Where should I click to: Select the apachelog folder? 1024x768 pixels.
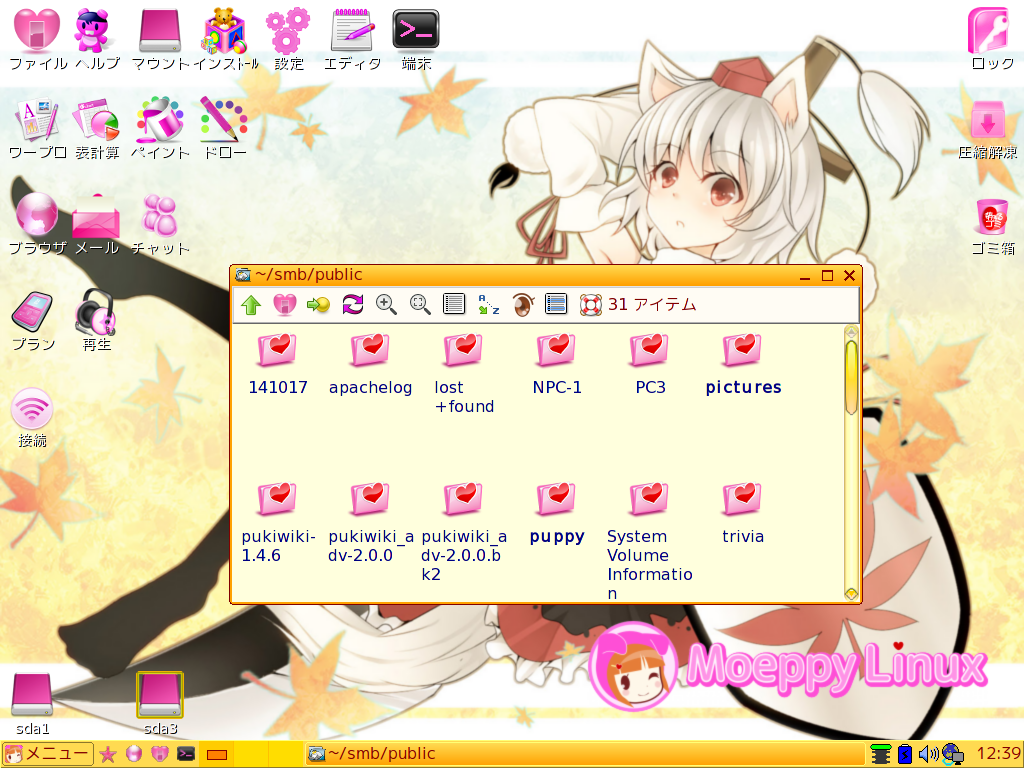click(370, 364)
